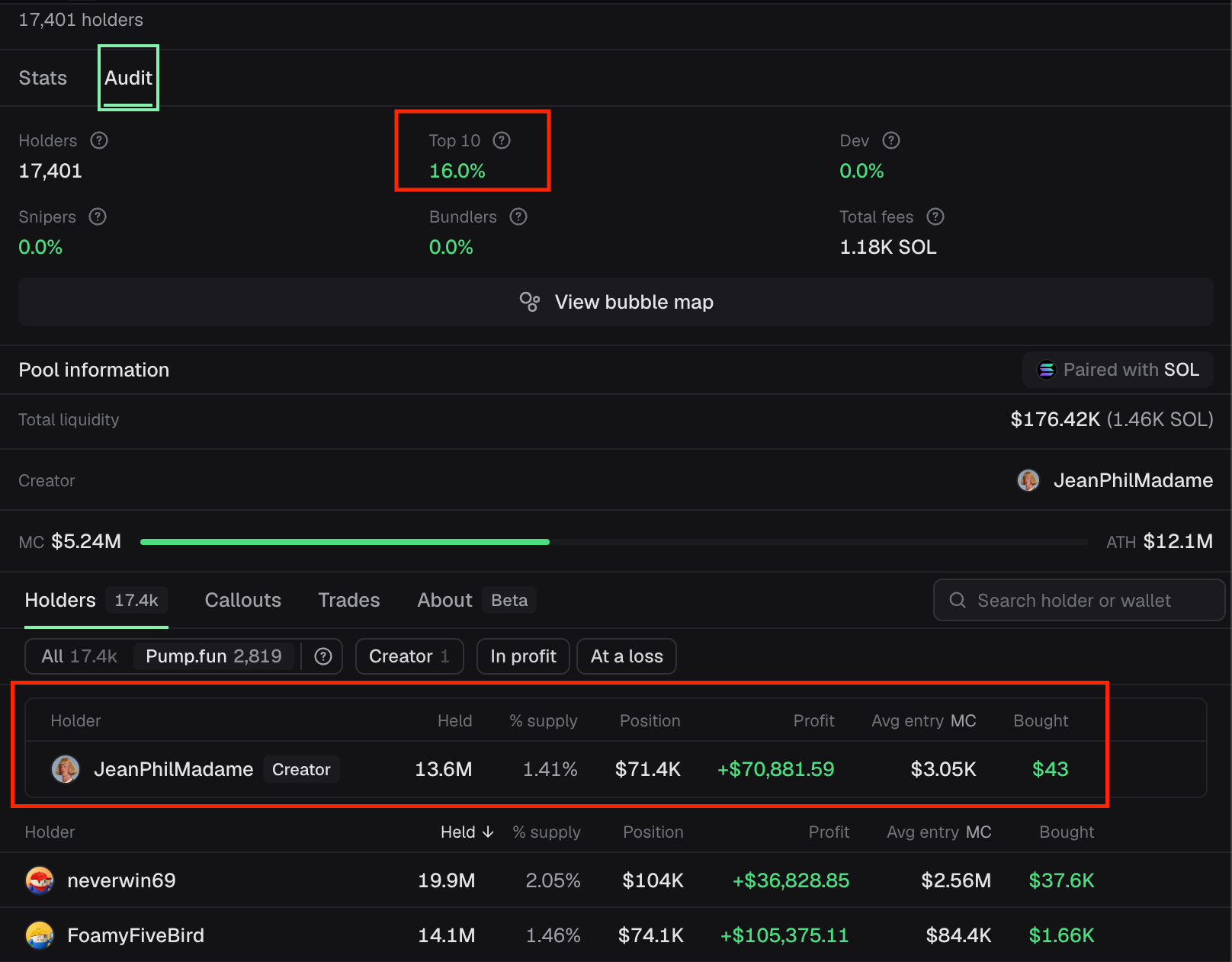Click the bubble map icon
This screenshot has height=962, width=1232.
(x=530, y=302)
